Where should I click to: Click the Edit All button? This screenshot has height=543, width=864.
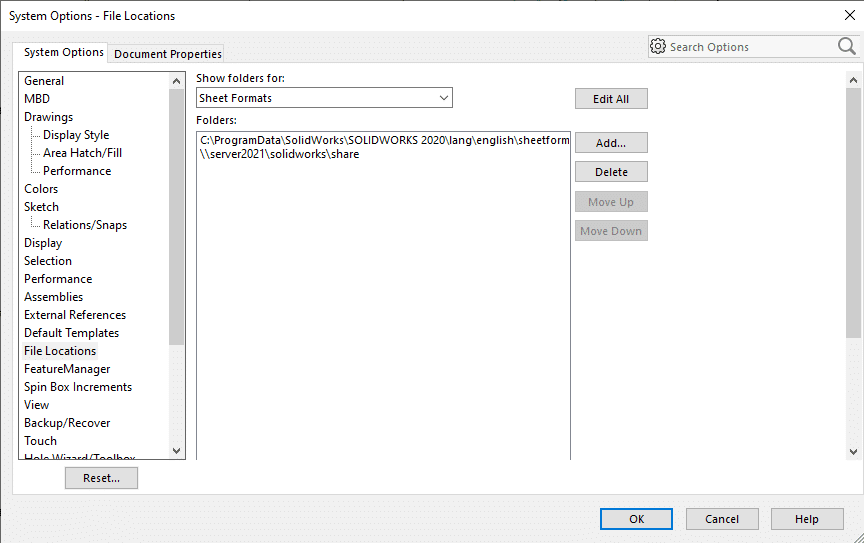pyautogui.click(x=611, y=99)
